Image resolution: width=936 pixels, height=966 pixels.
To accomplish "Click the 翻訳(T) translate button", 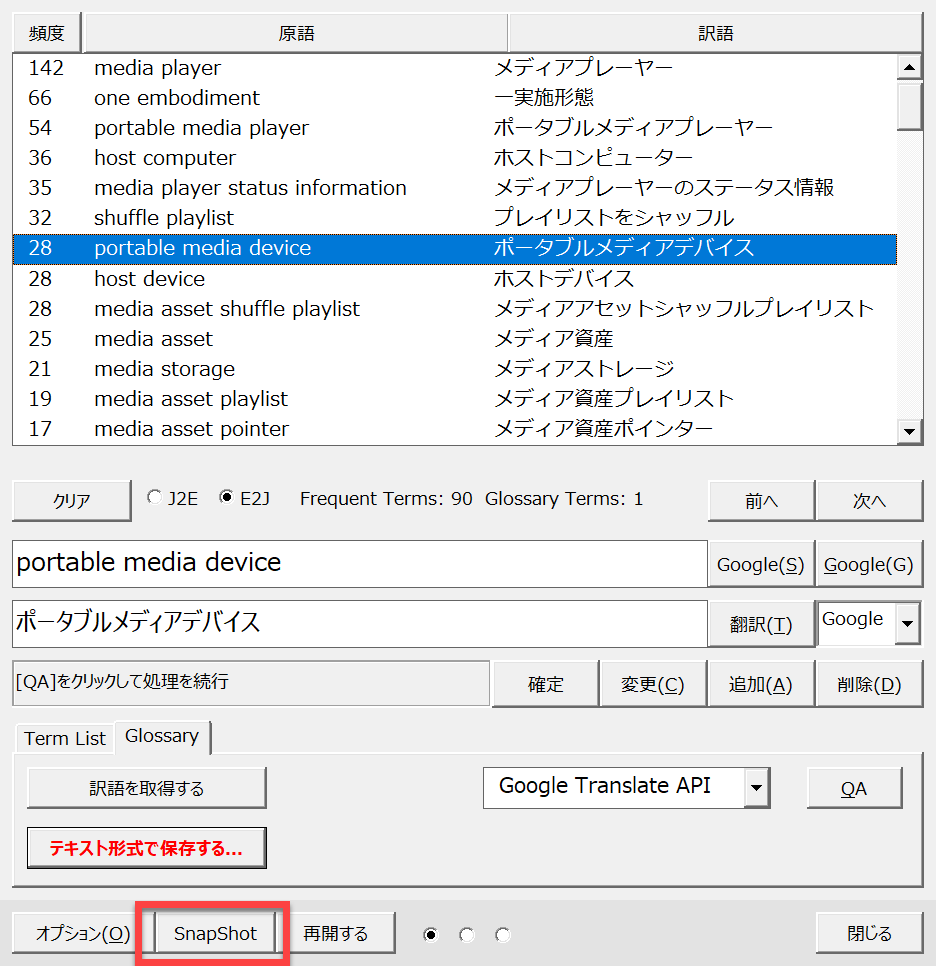I will tap(760, 625).
